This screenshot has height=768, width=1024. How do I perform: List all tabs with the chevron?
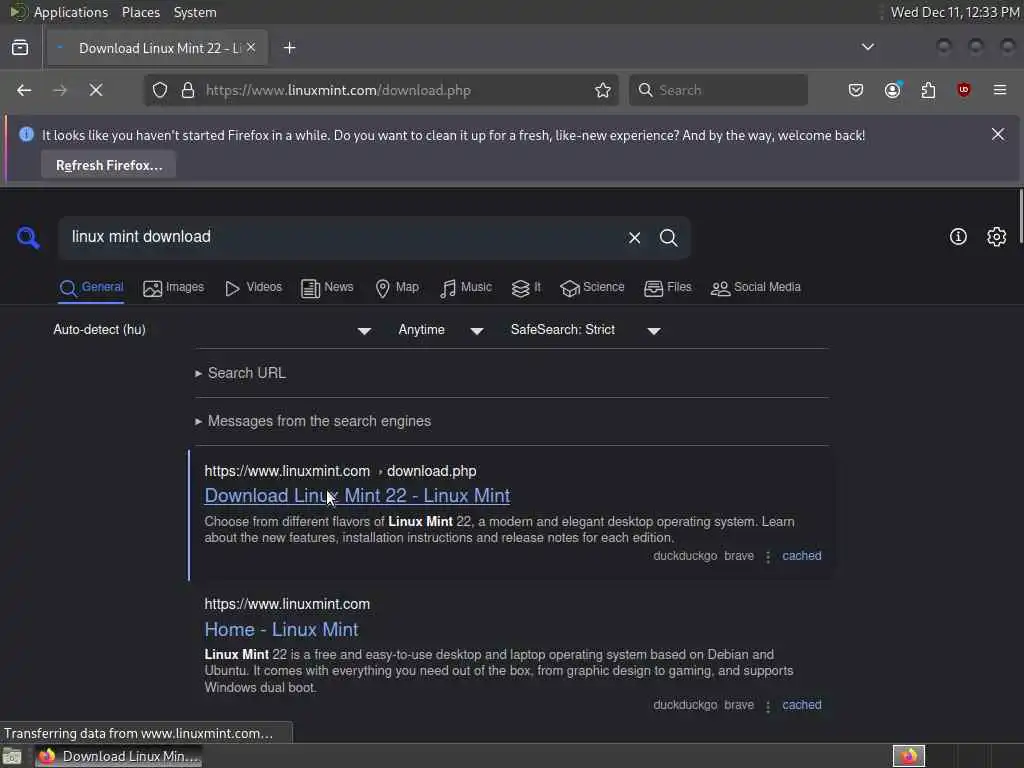[868, 47]
